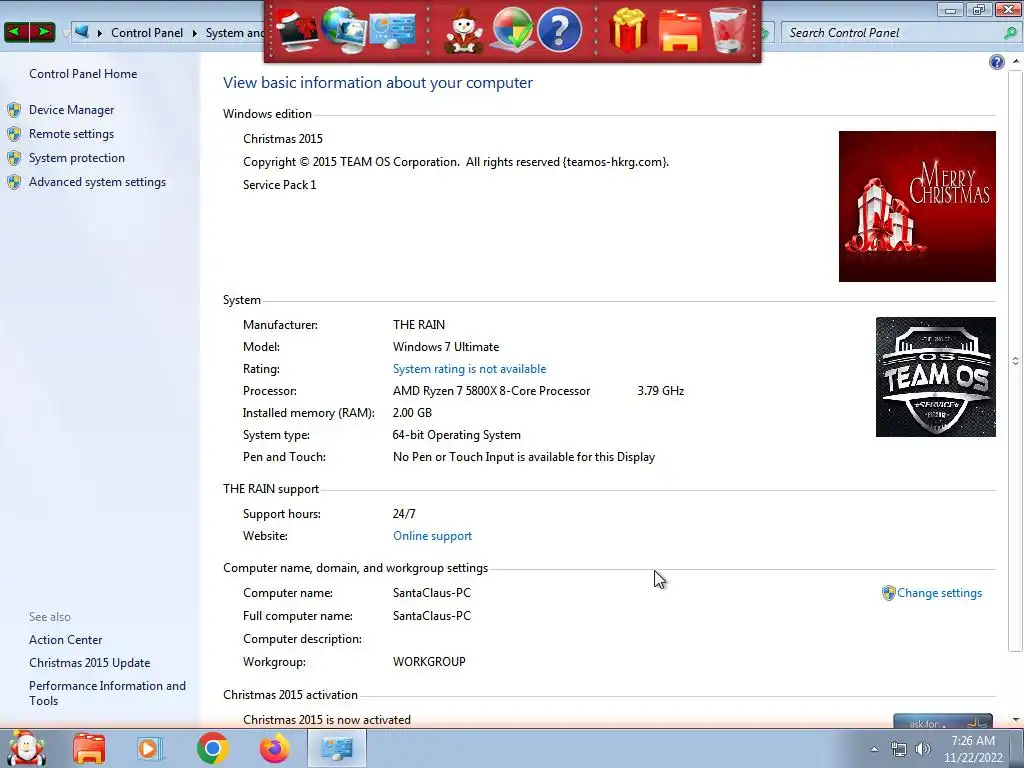Open the Recycle Bin dock icon
This screenshot has height=768, width=1024.
tap(728, 30)
